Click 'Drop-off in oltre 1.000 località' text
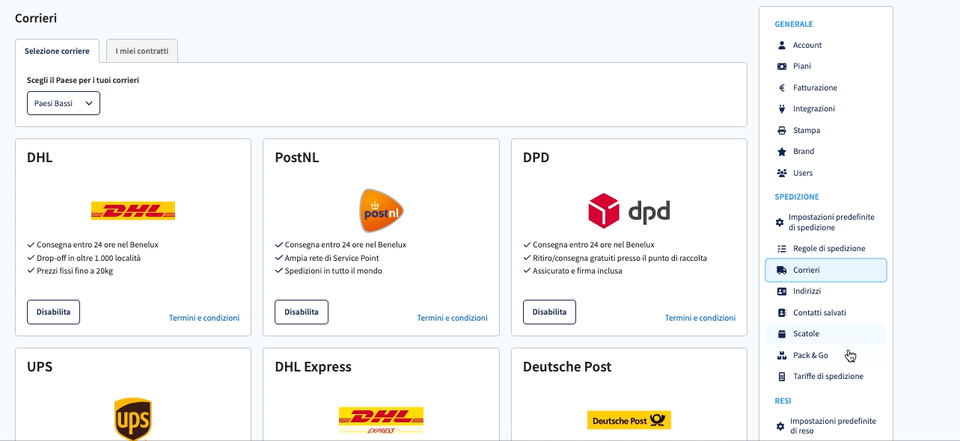This screenshot has width=960, height=441. point(89,258)
